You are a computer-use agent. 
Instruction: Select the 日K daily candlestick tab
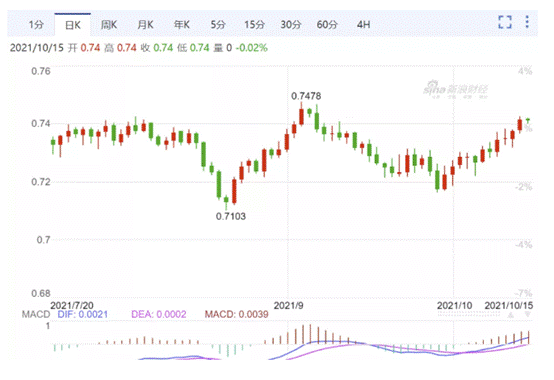[x=73, y=25]
